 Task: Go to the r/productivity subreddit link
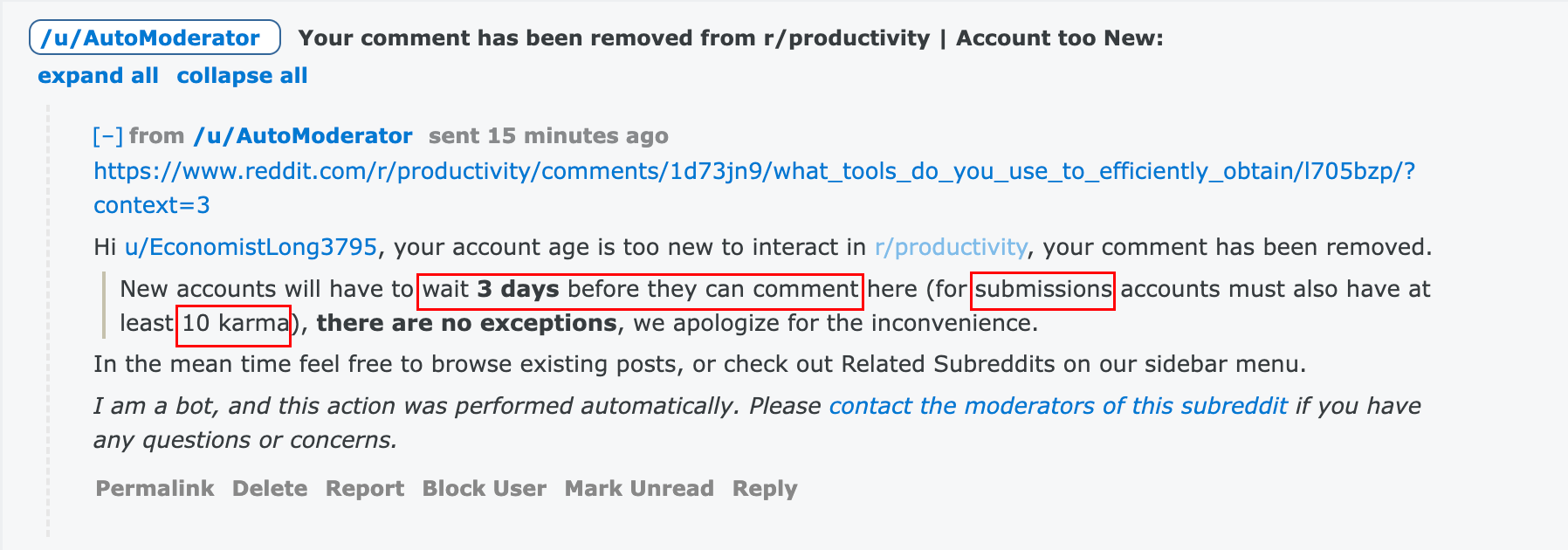(x=951, y=247)
